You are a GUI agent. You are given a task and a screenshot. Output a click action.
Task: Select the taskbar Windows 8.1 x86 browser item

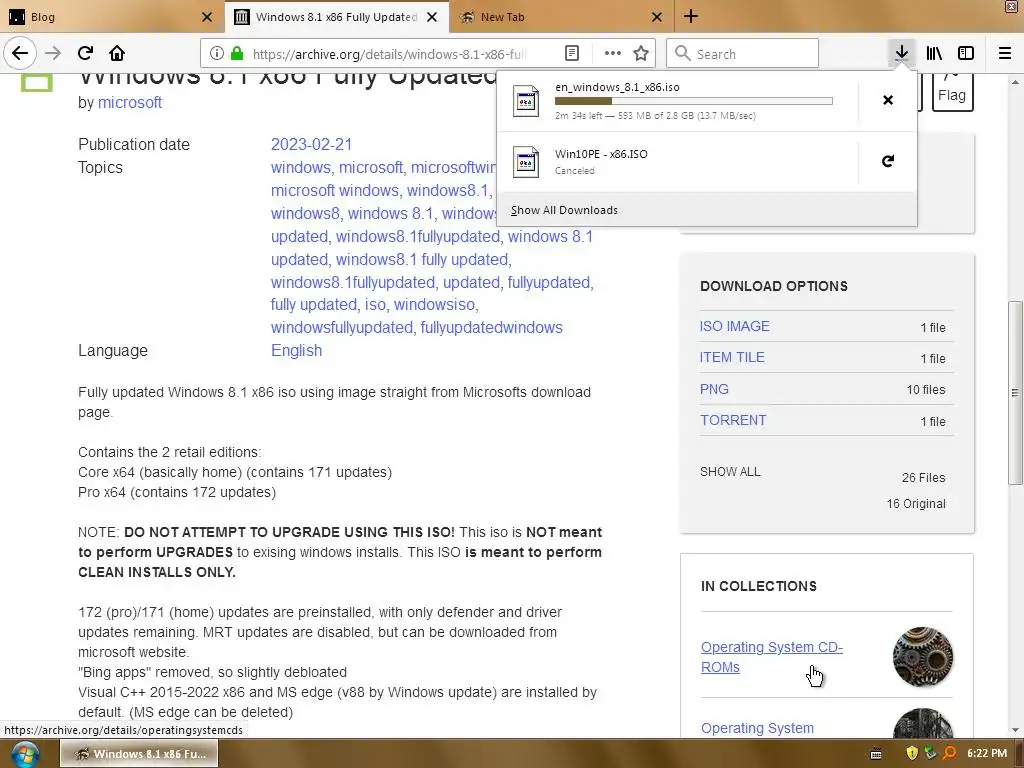139,754
